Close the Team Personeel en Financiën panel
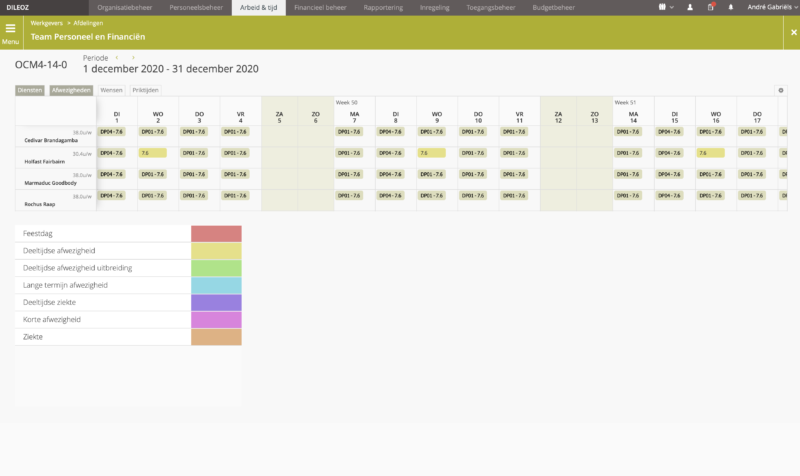 pyautogui.click(x=793, y=32)
